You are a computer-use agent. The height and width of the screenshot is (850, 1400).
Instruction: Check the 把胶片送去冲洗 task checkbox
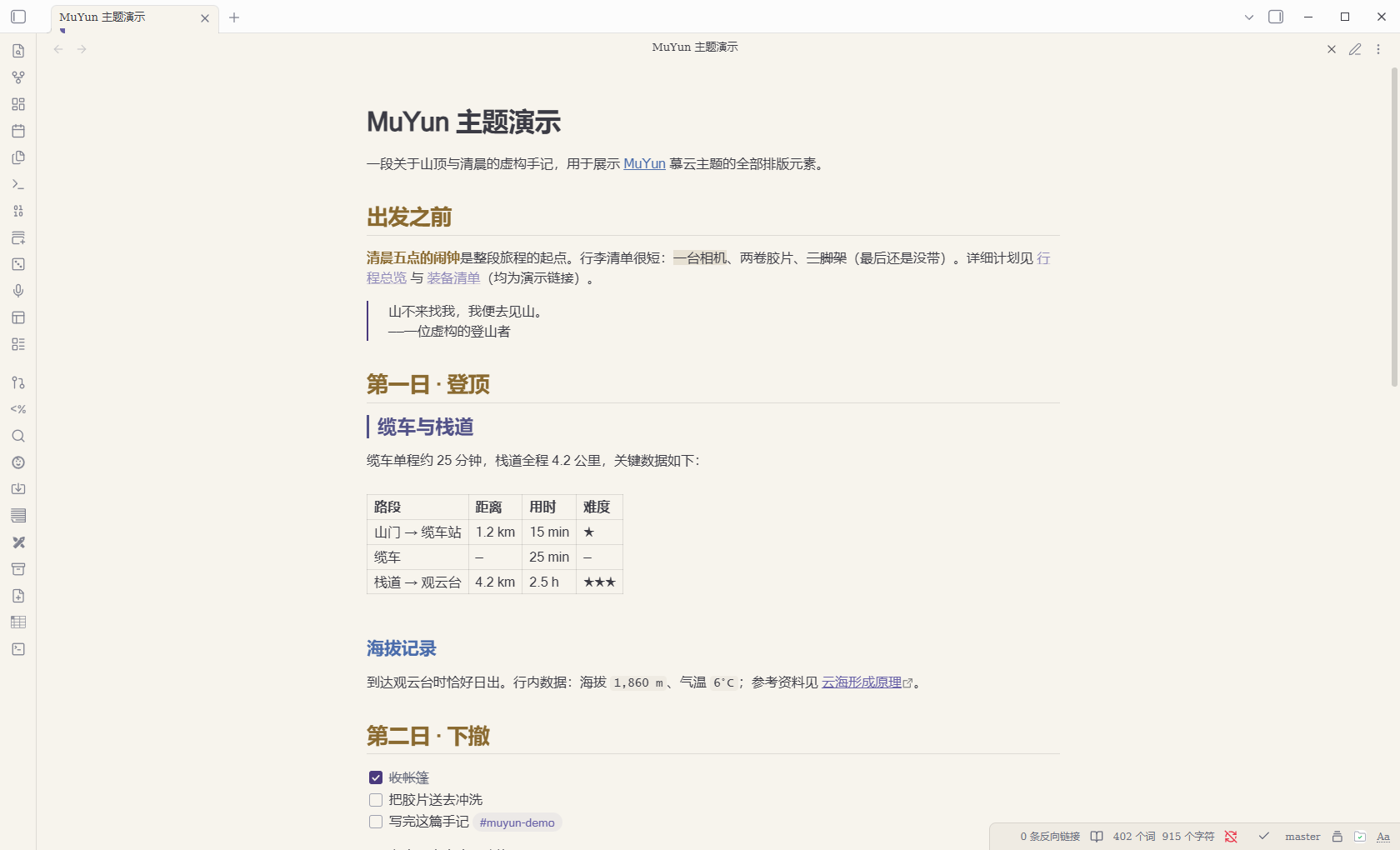click(376, 800)
